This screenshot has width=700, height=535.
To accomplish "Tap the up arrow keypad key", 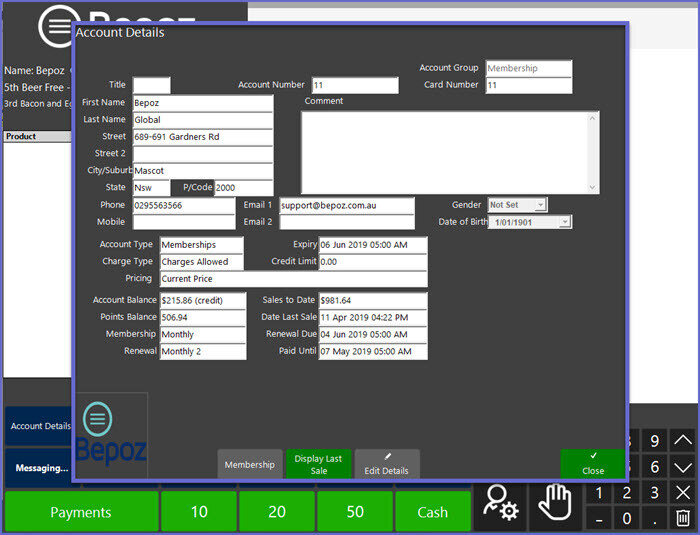I will [683, 441].
